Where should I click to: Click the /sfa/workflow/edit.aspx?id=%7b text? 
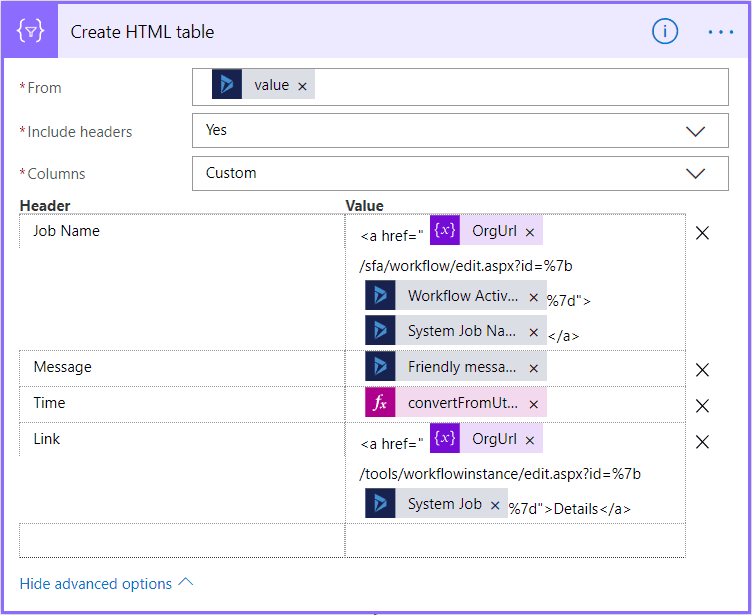pyautogui.click(x=466, y=266)
